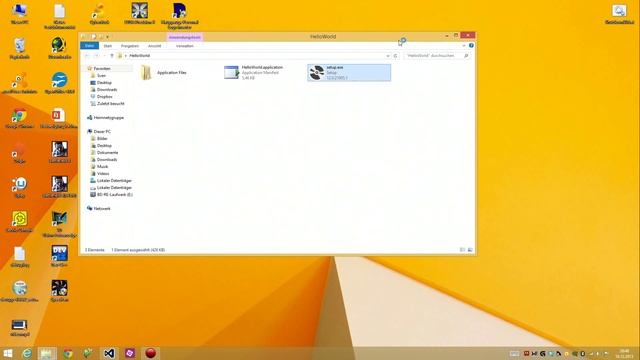Image resolution: width=640 pixels, height=360 pixels.
Task: Select the setup.exe file
Action: pyautogui.click(x=349, y=73)
